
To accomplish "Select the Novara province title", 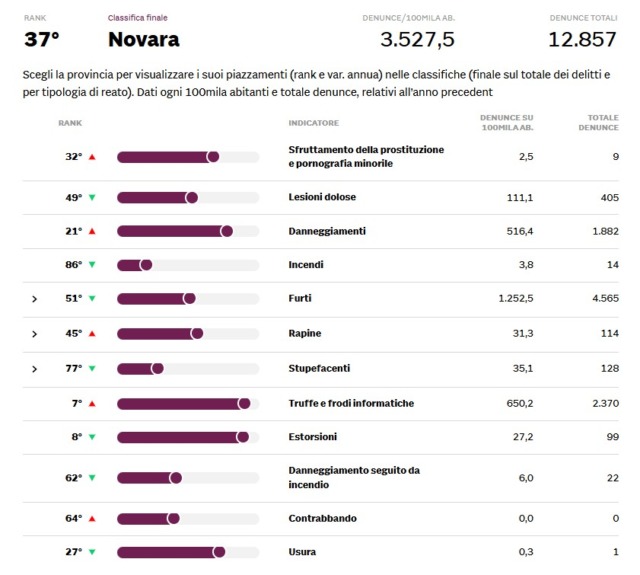I will [144, 40].
